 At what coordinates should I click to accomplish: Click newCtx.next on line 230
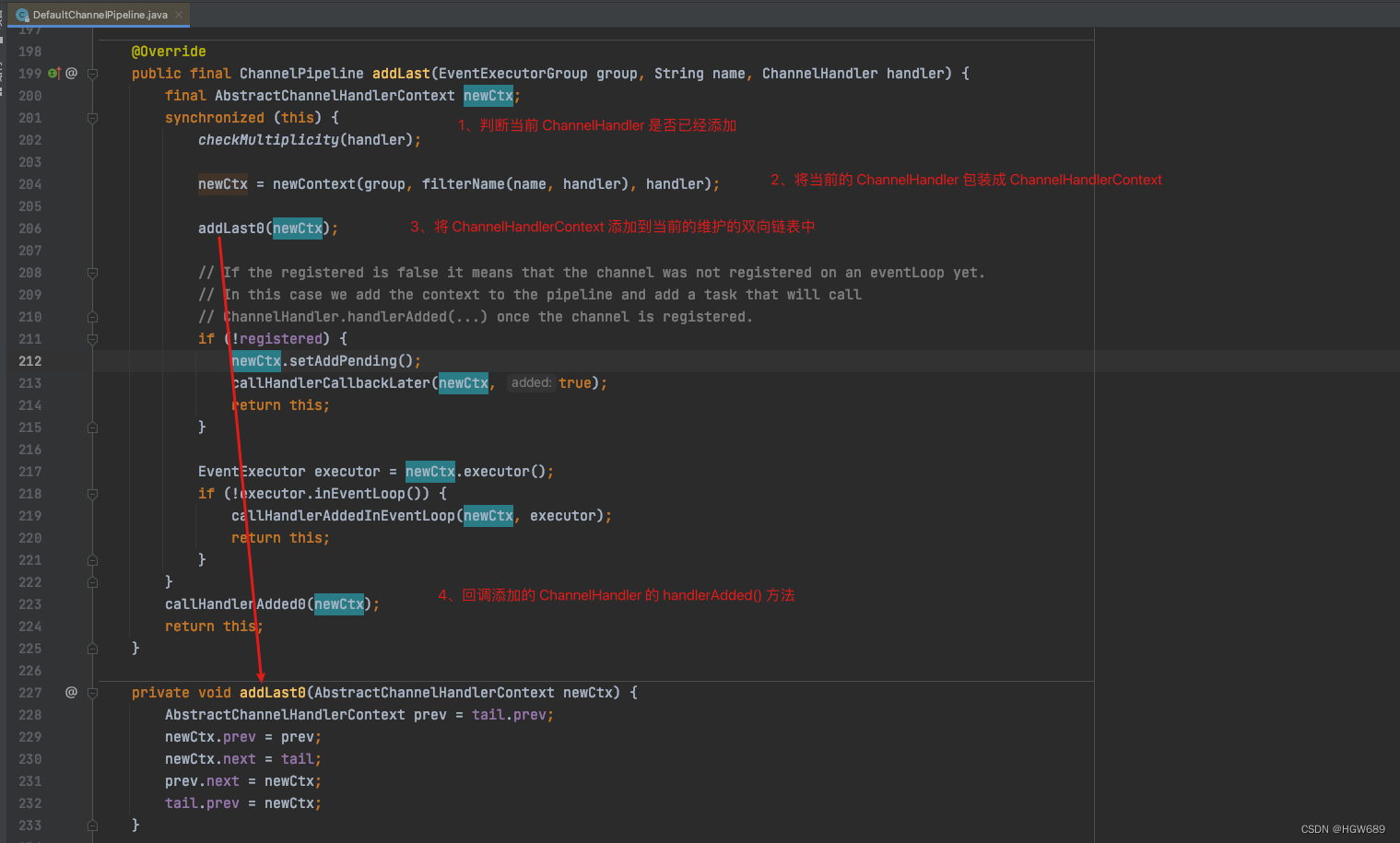coord(210,759)
